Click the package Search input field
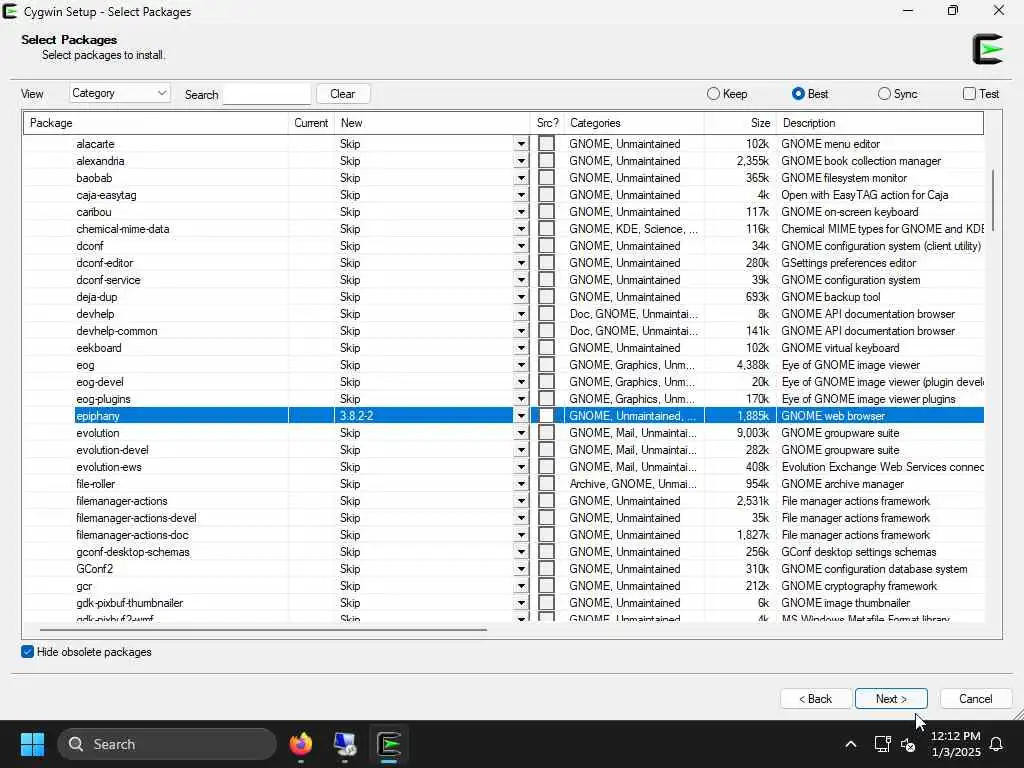This screenshot has height=768, width=1024. pos(266,94)
